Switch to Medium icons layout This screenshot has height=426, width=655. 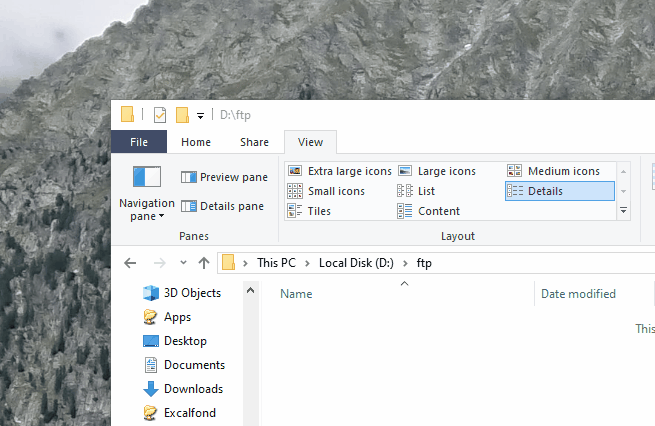tap(553, 171)
